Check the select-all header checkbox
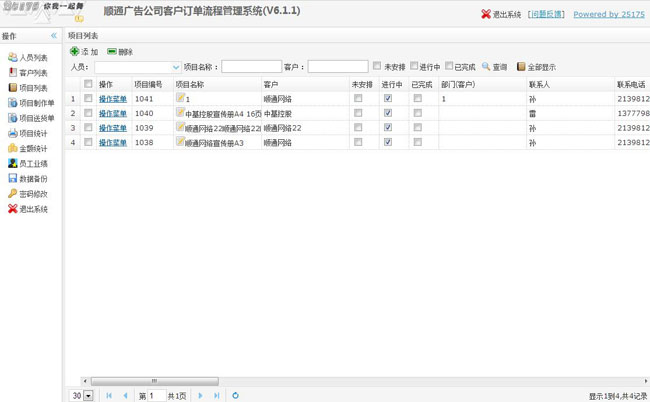The image size is (650, 402). pos(88,84)
